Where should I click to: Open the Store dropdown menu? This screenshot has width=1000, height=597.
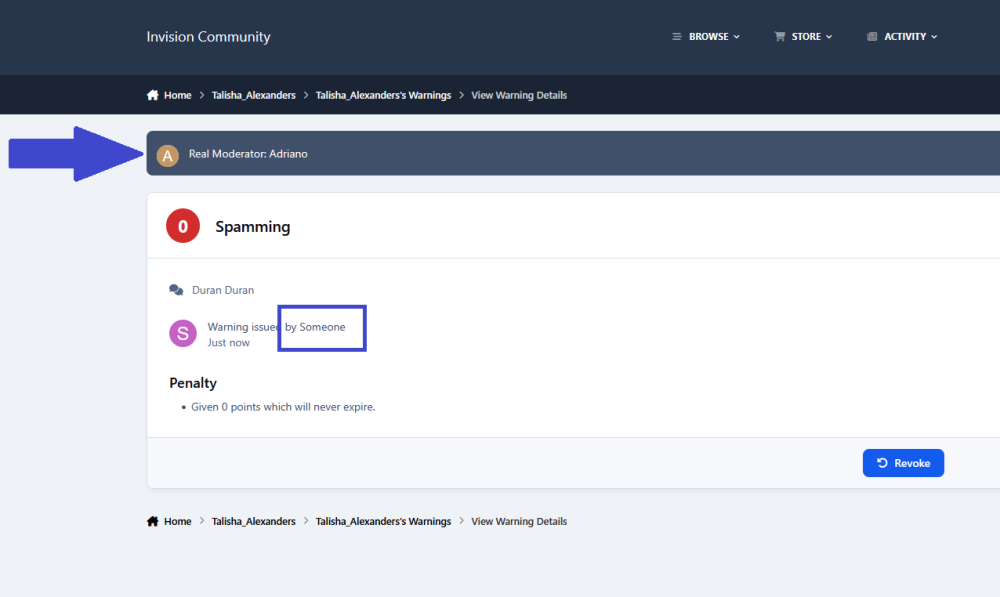click(804, 37)
